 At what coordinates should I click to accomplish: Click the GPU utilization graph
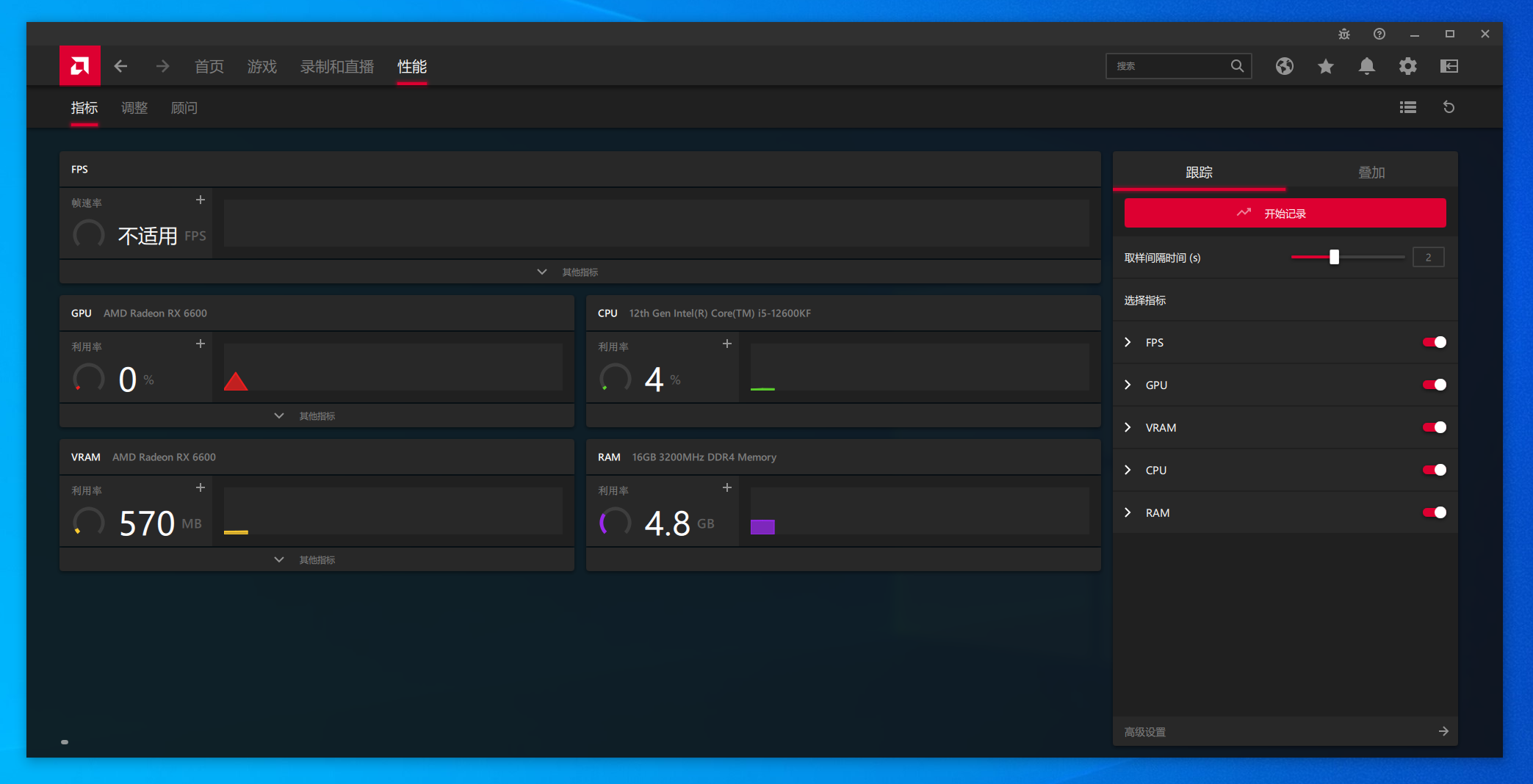point(393,367)
